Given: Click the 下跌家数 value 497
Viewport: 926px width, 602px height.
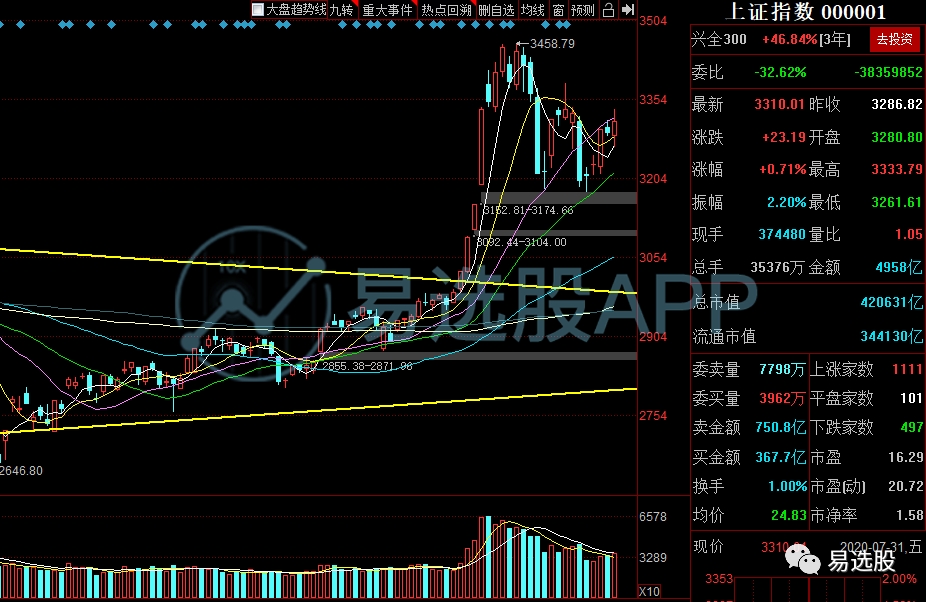Looking at the screenshot, I should click(x=912, y=427).
